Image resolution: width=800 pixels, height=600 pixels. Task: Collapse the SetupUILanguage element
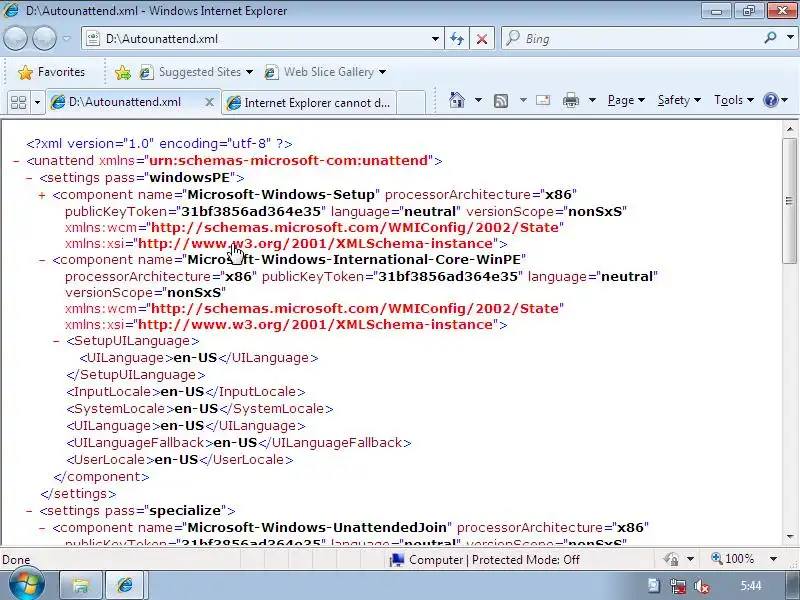point(56,341)
